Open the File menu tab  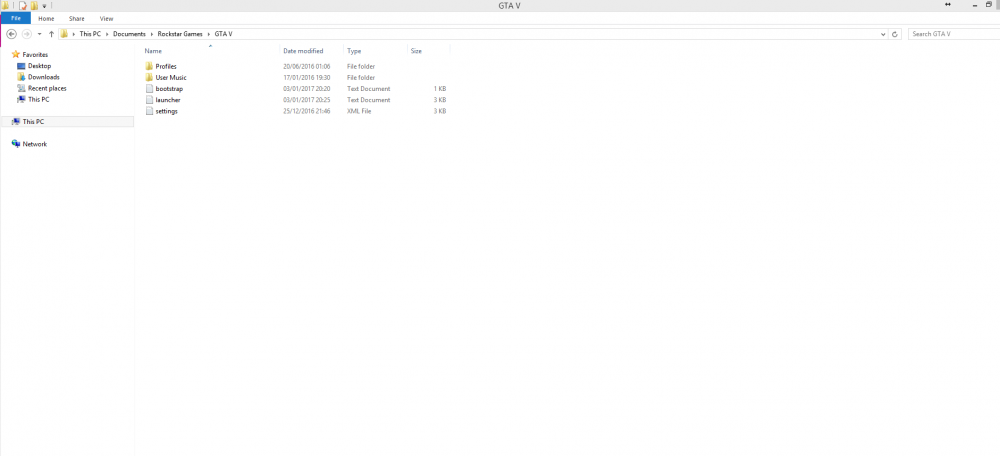tap(16, 18)
